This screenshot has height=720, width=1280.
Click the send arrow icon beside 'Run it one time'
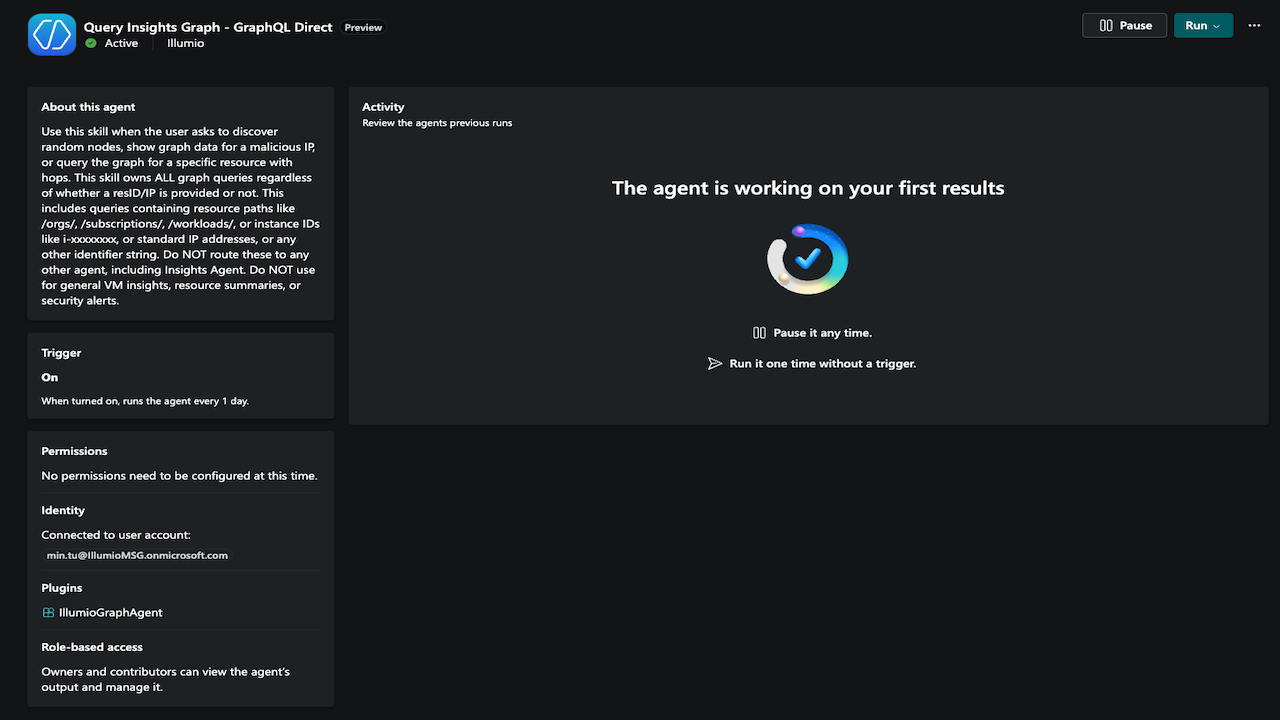tap(715, 364)
